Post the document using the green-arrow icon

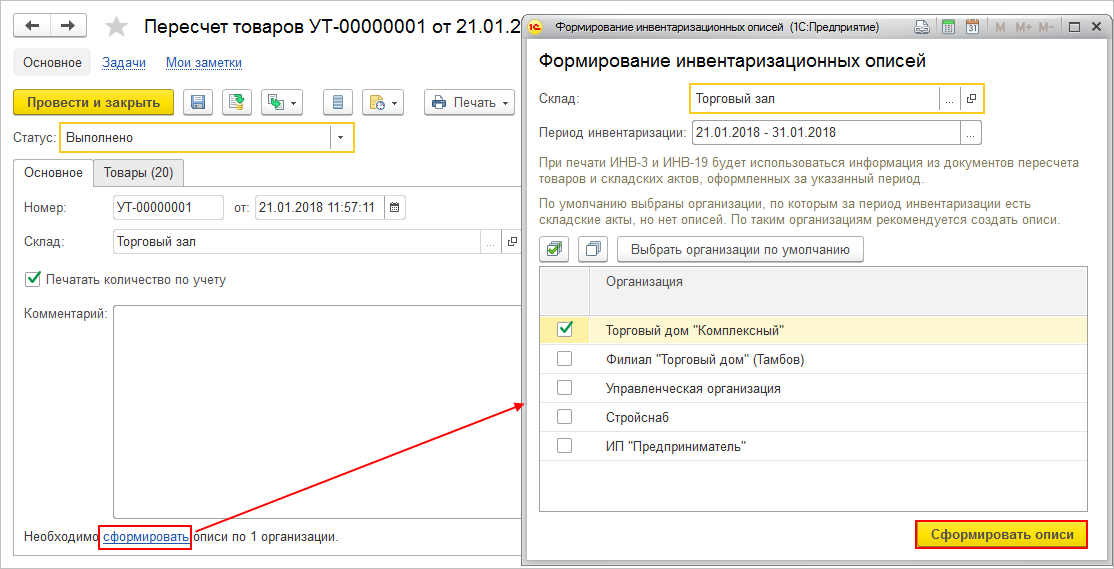point(237,102)
